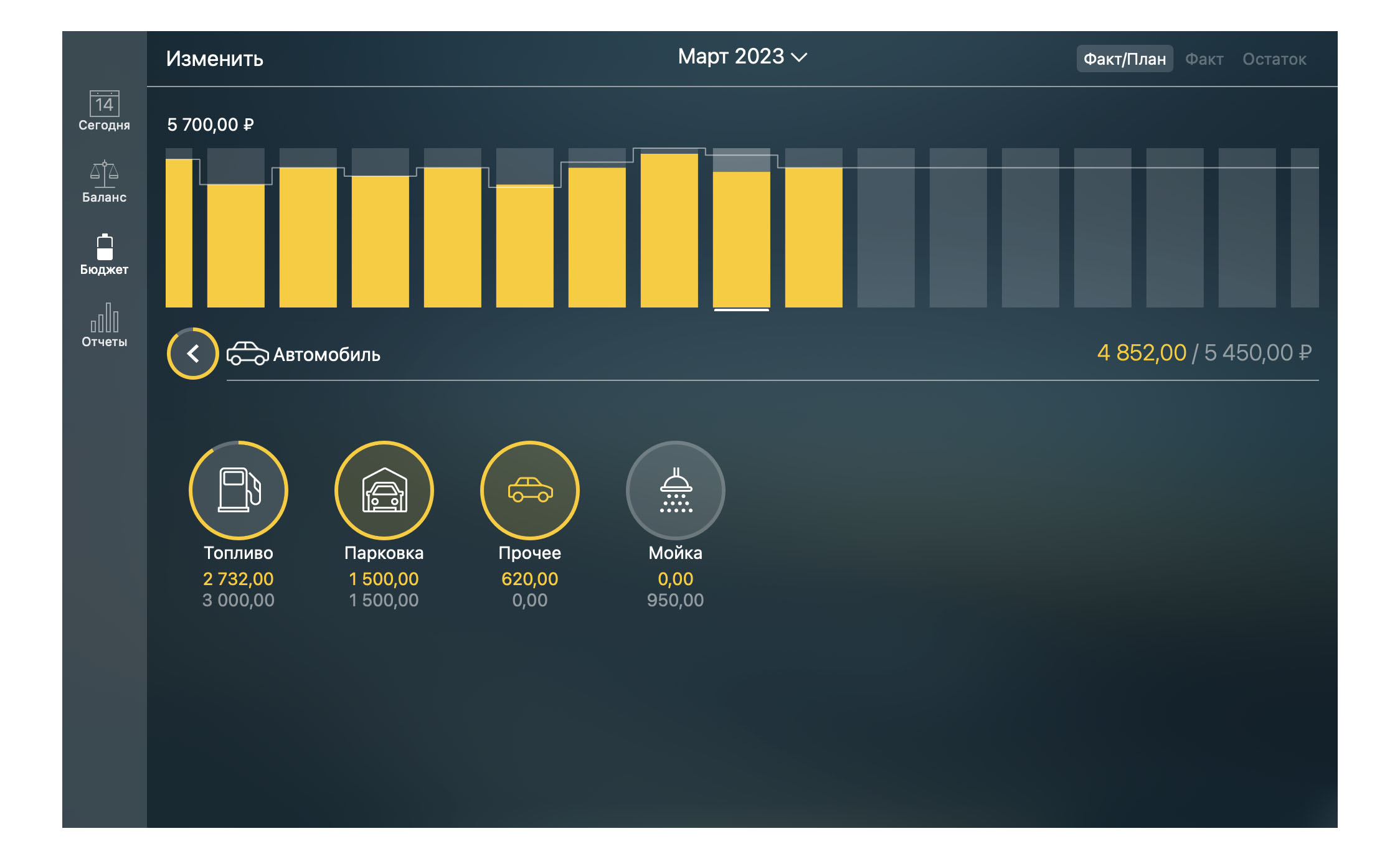Open the Парковка garage category
The image size is (1400, 859).
(384, 491)
